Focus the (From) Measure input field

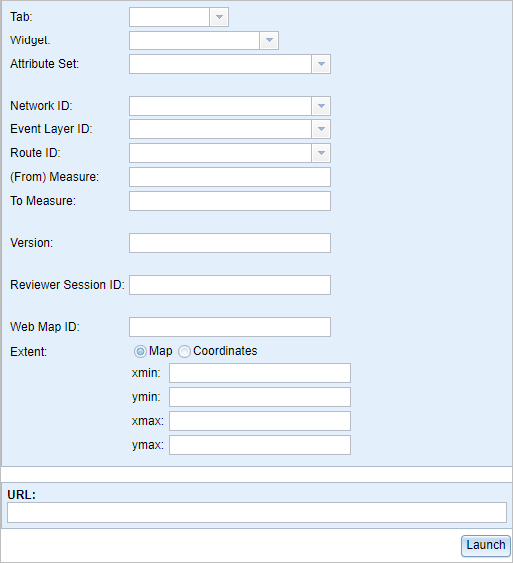click(230, 177)
